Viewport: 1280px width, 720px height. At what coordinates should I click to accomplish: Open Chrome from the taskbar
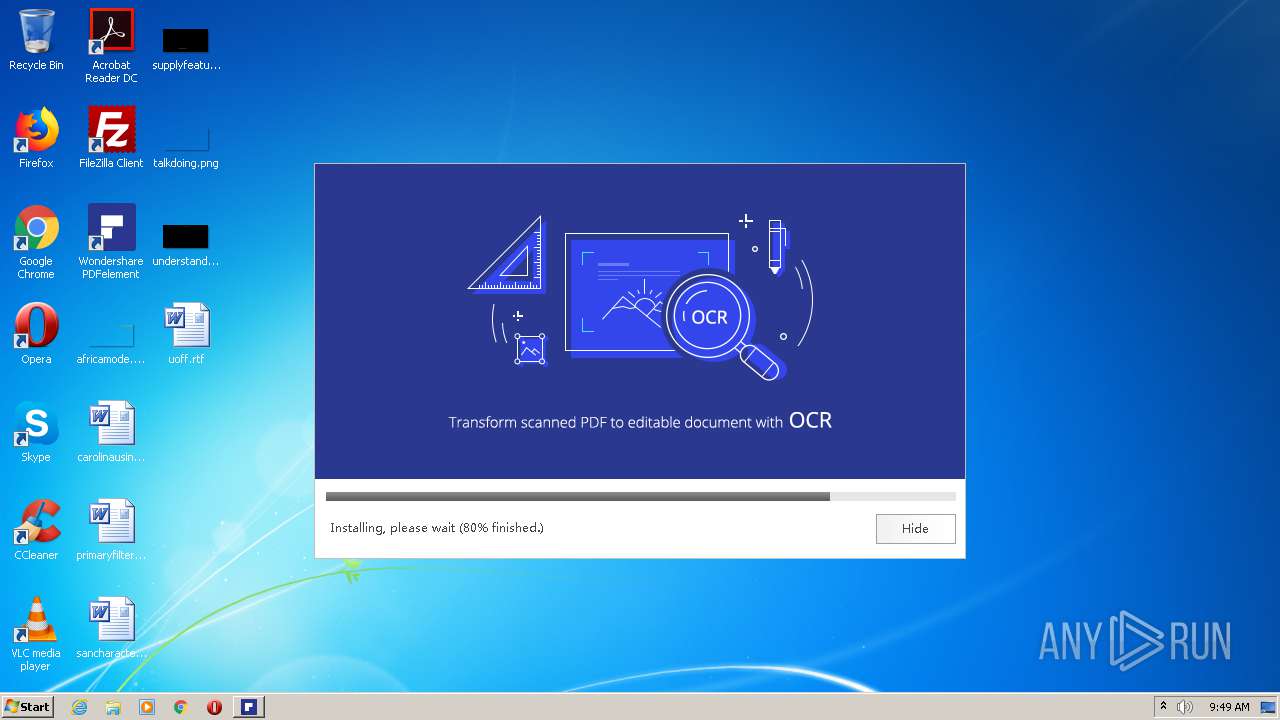(181, 707)
